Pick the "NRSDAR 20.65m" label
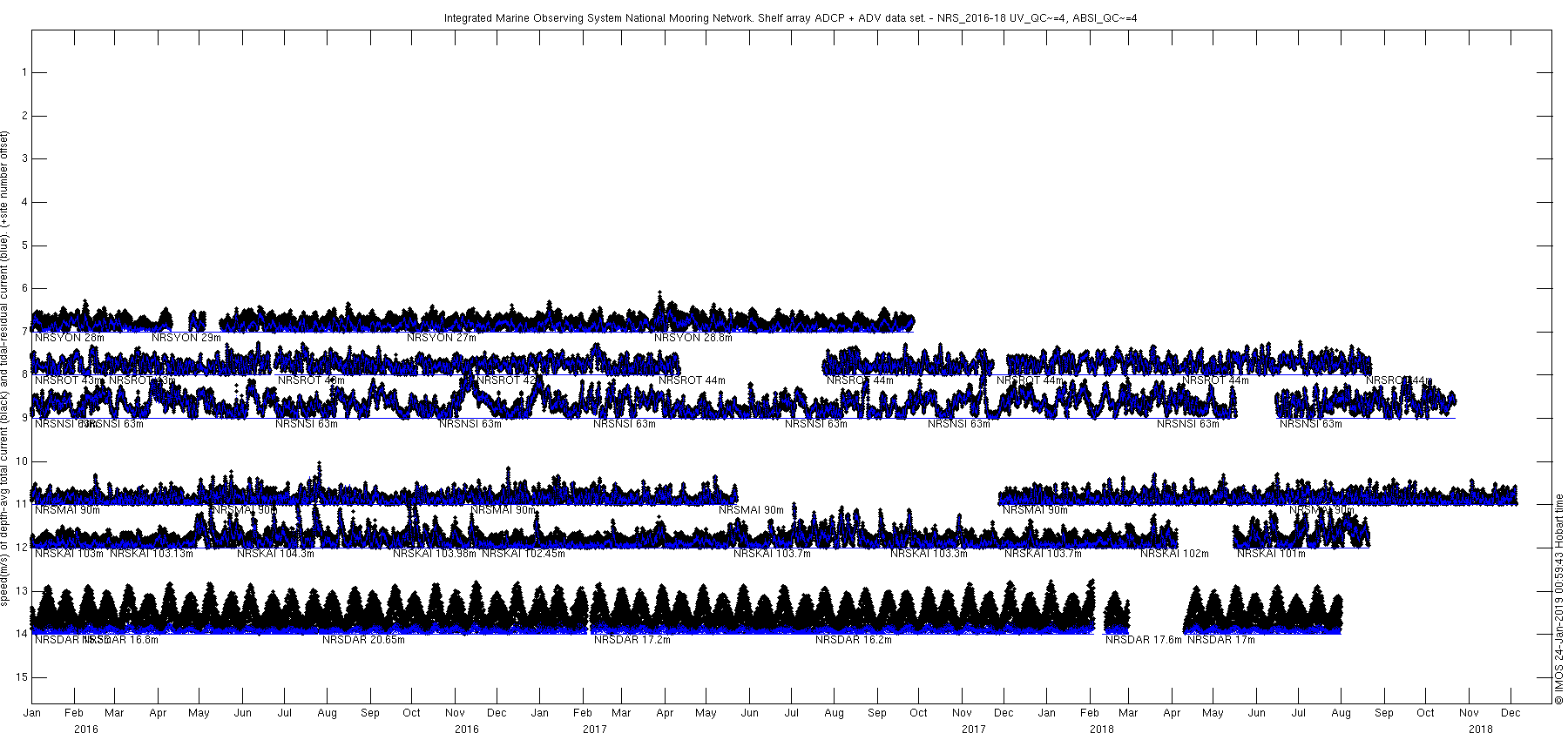The height and width of the screenshot is (740, 1568). pyautogui.click(x=363, y=640)
